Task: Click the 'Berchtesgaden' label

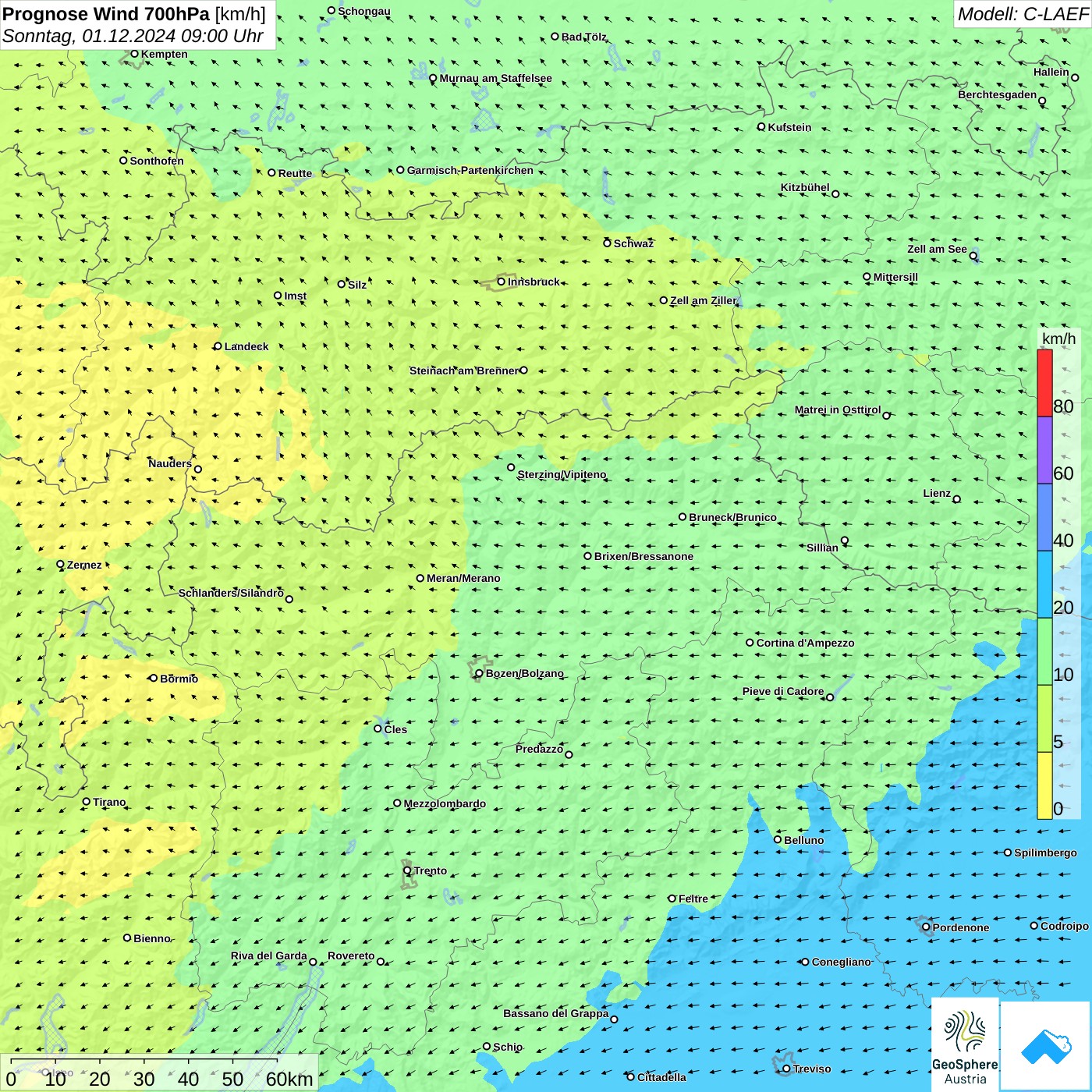Action: coord(998,95)
